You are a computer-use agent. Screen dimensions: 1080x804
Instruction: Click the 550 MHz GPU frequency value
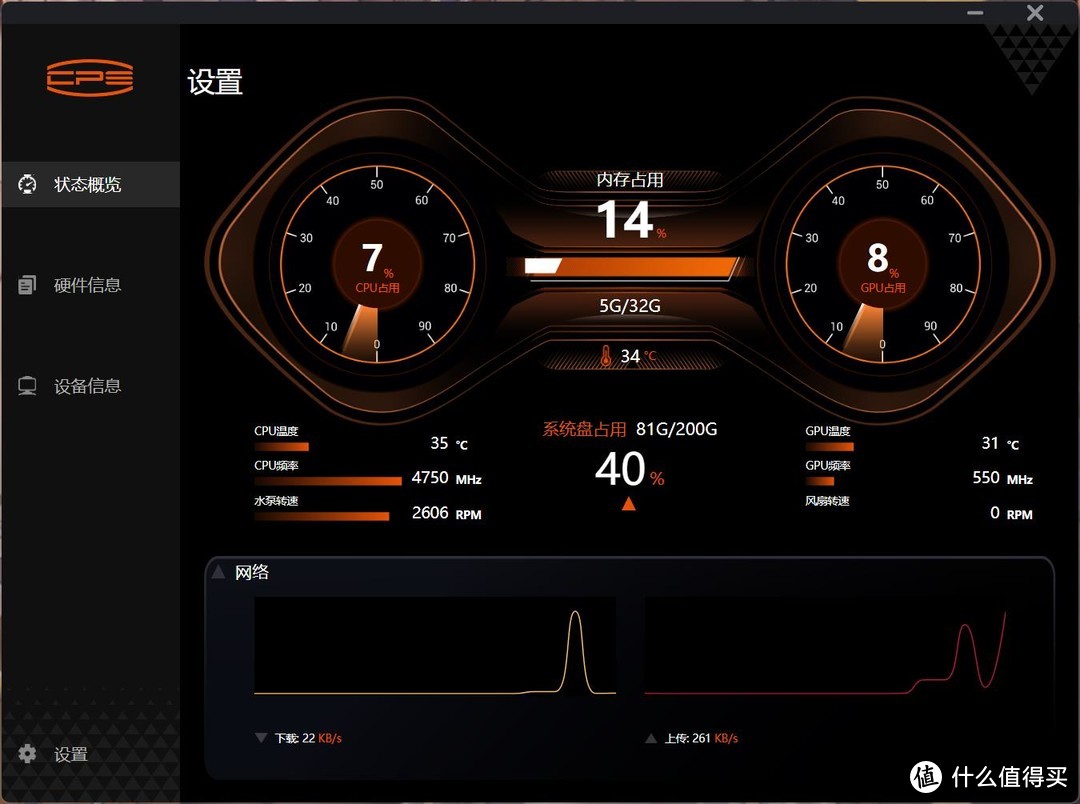[x=1002, y=478]
